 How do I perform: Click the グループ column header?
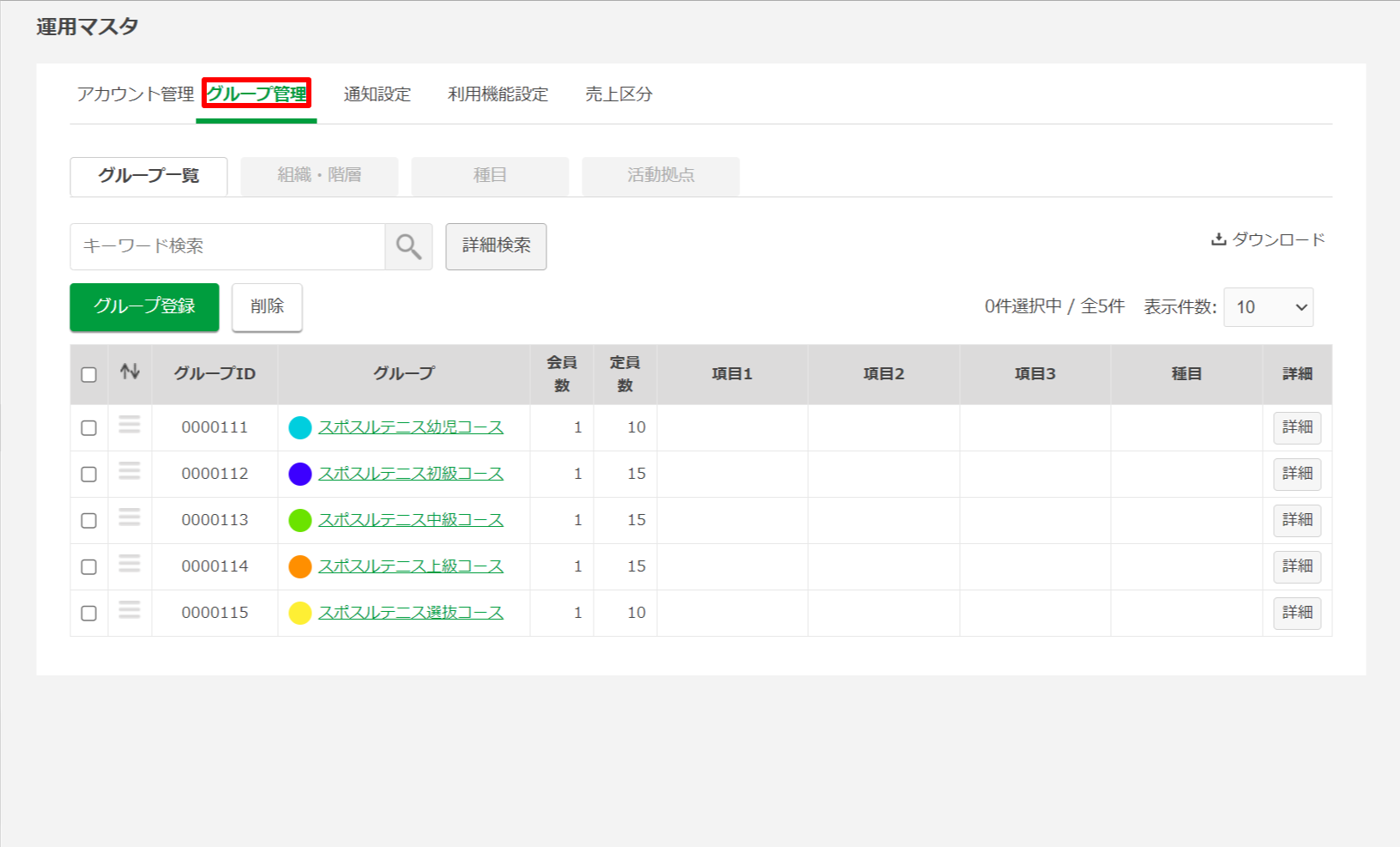pos(404,374)
